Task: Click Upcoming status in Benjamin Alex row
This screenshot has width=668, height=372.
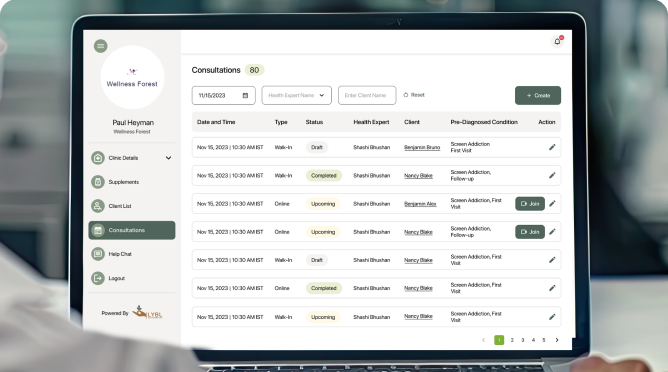Action: click(x=323, y=204)
